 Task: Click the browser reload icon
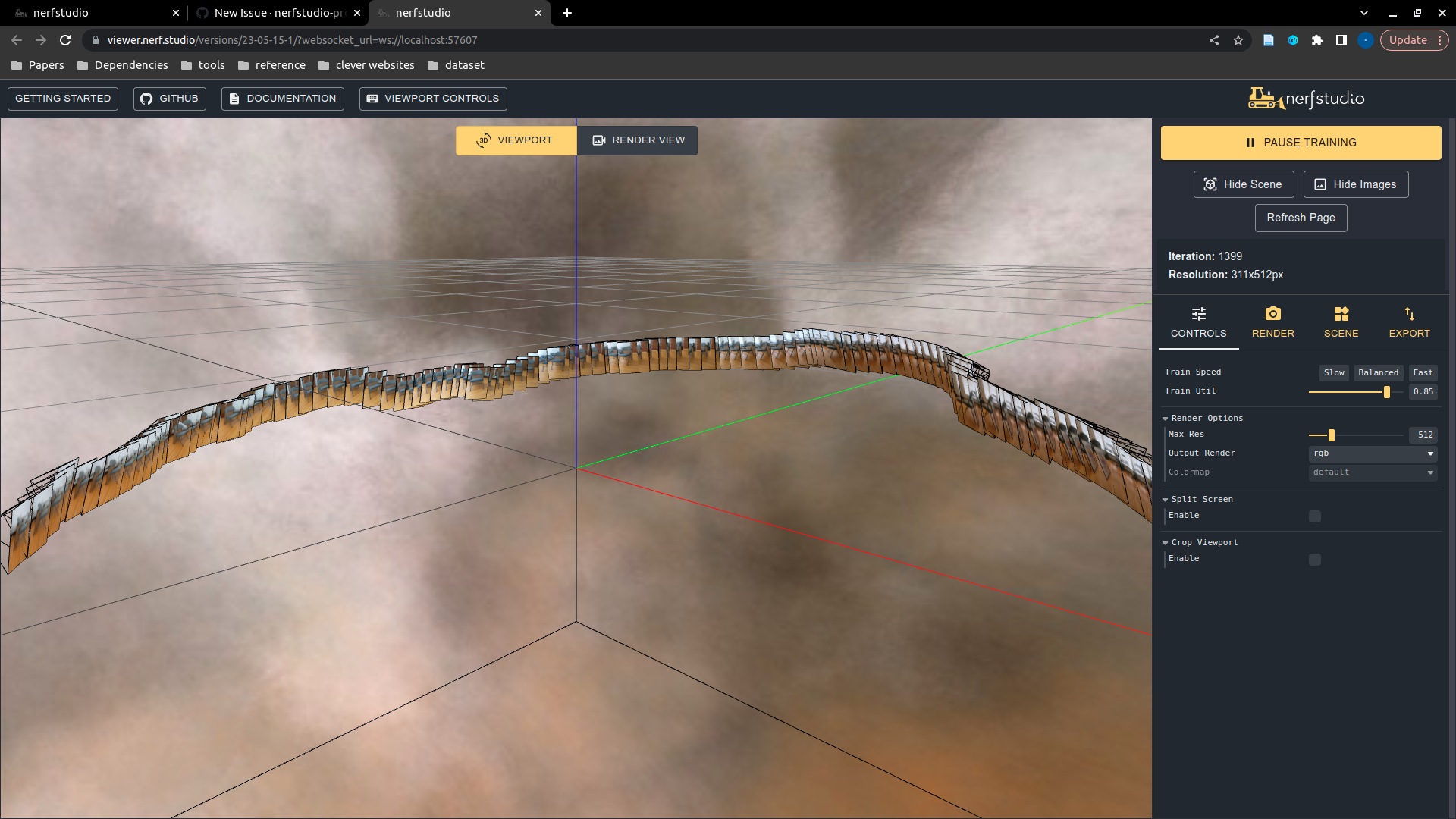click(x=65, y=40)
